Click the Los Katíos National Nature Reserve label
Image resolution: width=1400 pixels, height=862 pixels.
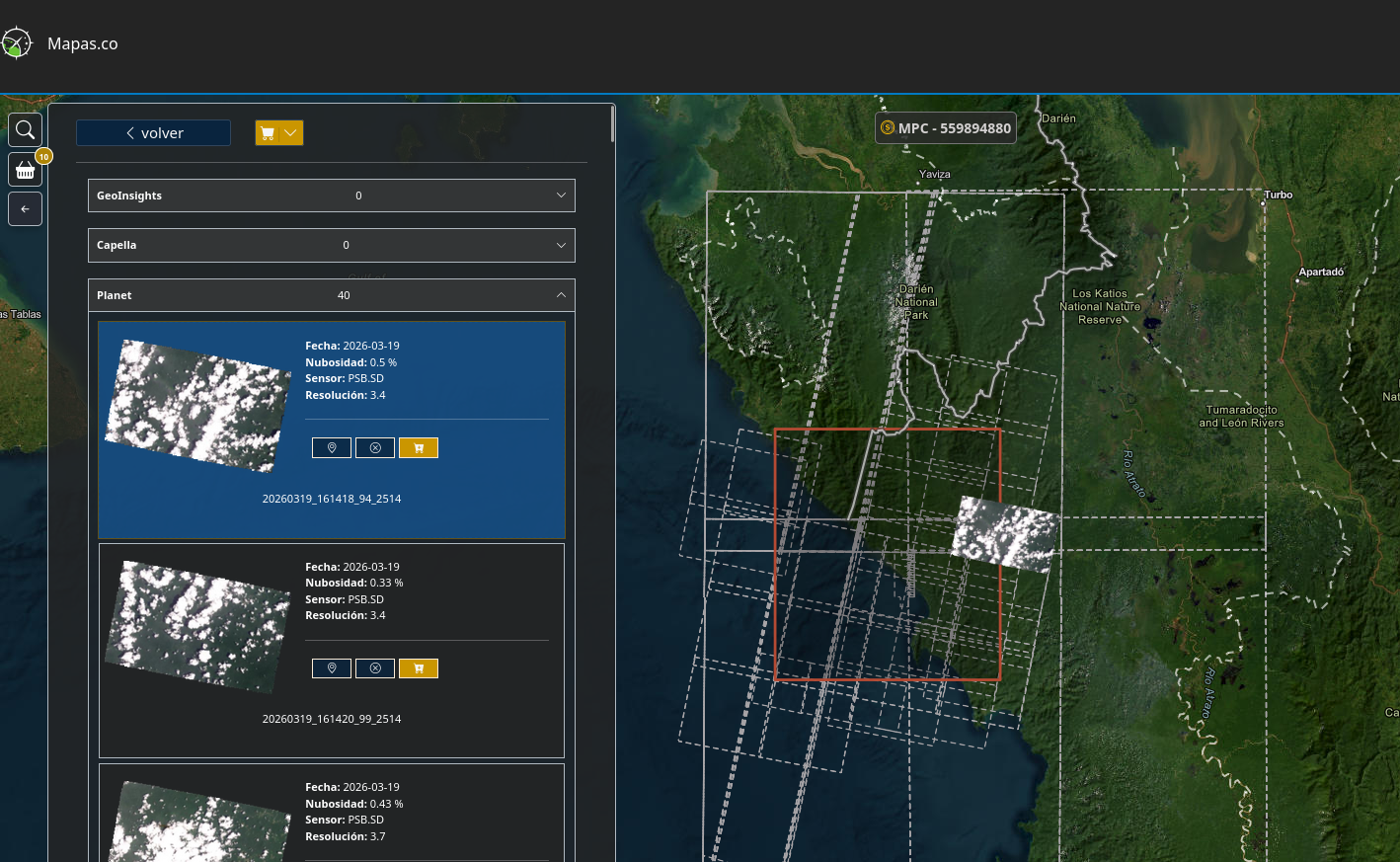pyautogui.click(x=1100, y=307)
